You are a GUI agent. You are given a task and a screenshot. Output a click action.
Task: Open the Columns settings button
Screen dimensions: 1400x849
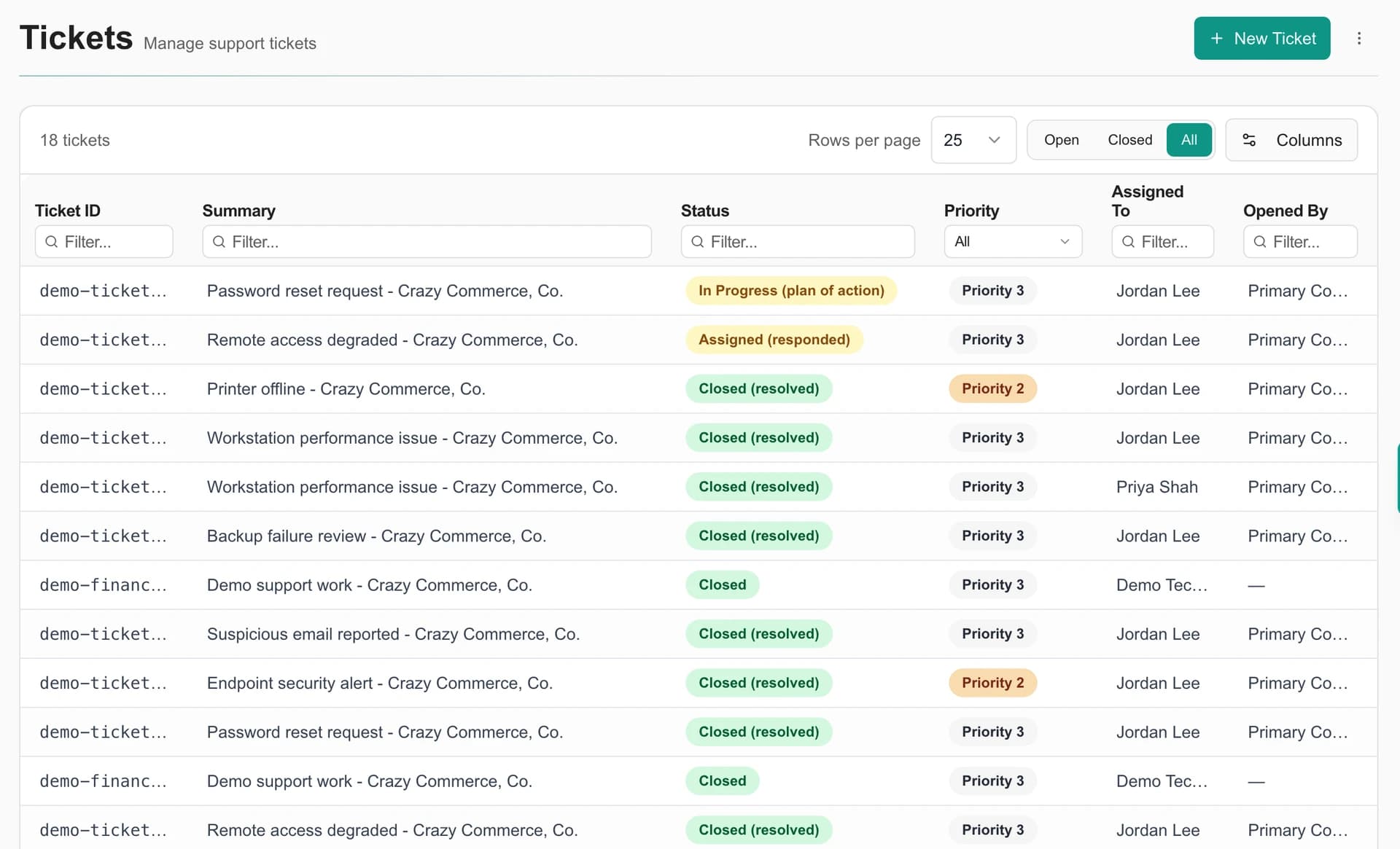point(1291,140)
